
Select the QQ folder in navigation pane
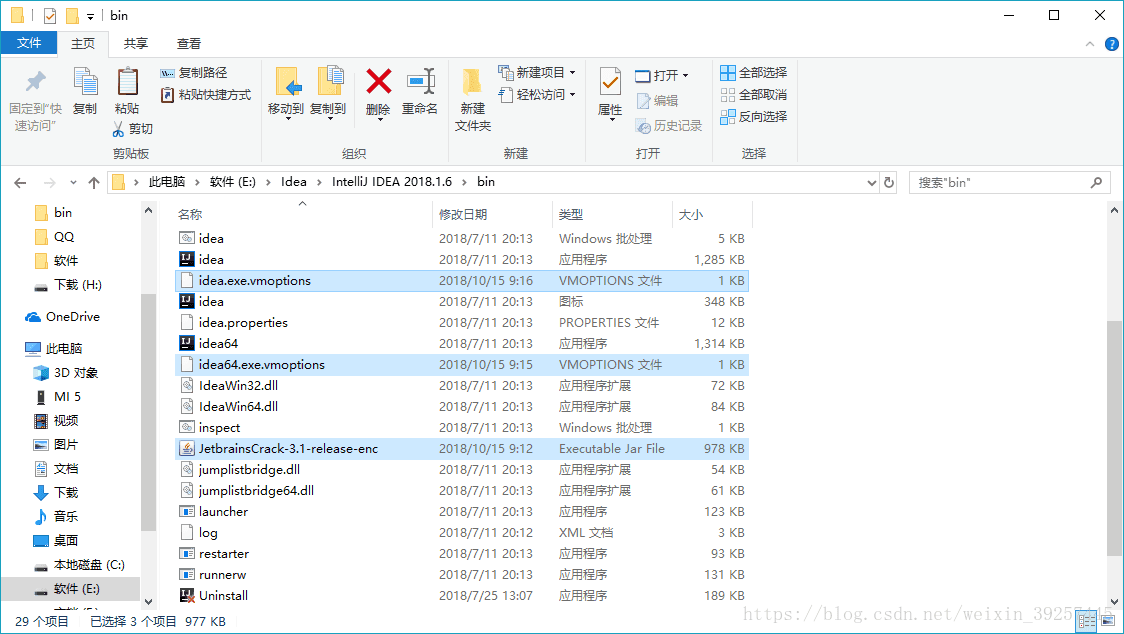[54, 237]
